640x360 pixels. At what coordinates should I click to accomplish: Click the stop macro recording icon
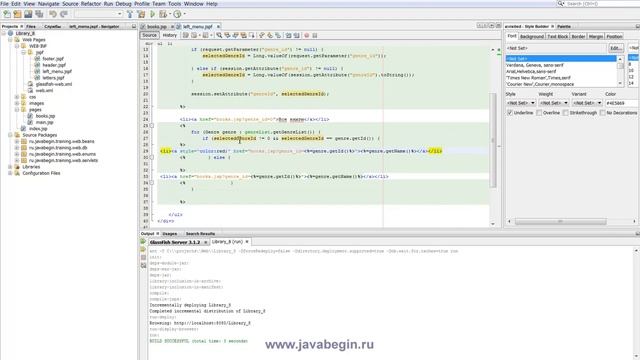(315, 36)
